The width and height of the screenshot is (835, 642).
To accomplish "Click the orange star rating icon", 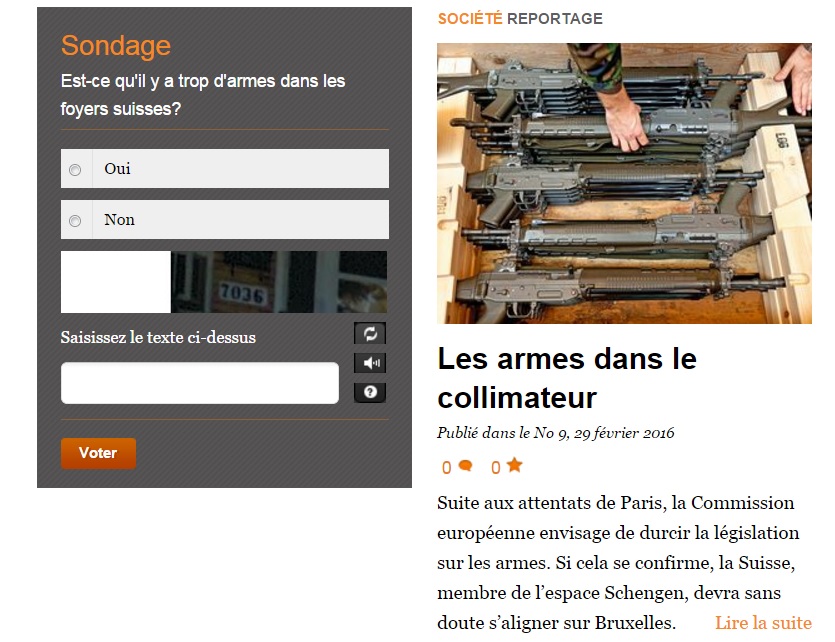I will point(514,465).
